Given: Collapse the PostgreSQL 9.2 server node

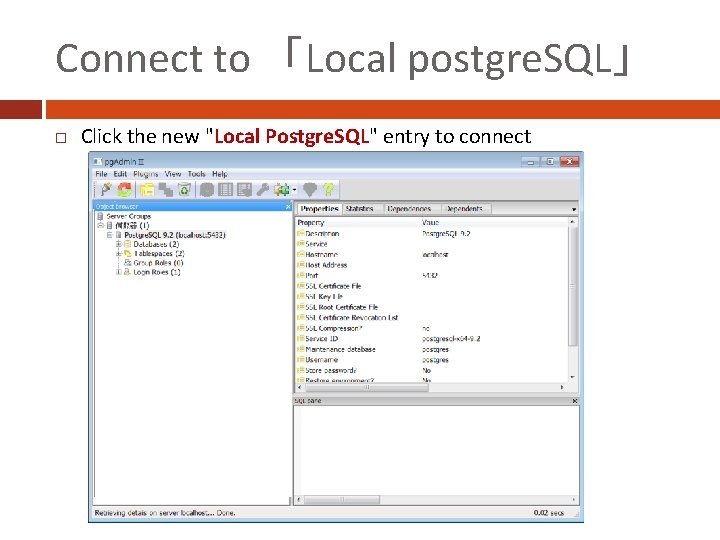Looking at the screenshot, I should click(109, 235).
